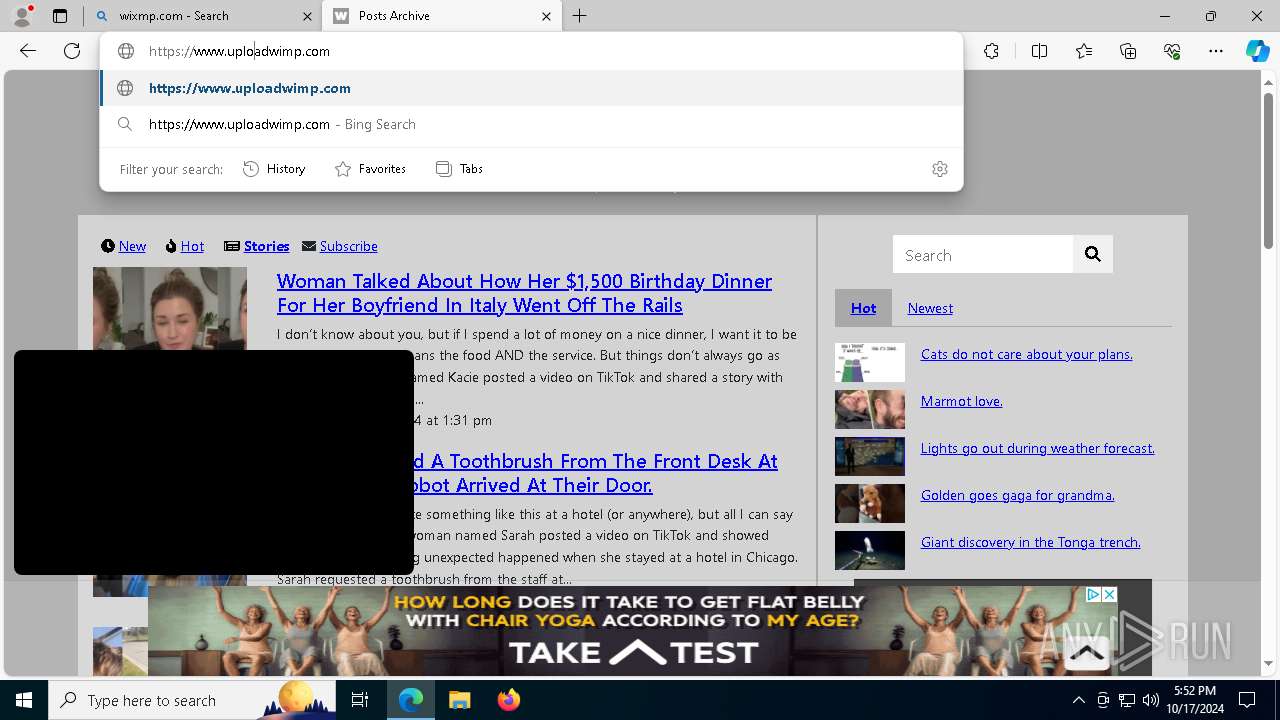The image size is (1280, 720).
Task: Click the chair yoga Take Test banner
Action: tap(634, 631)
